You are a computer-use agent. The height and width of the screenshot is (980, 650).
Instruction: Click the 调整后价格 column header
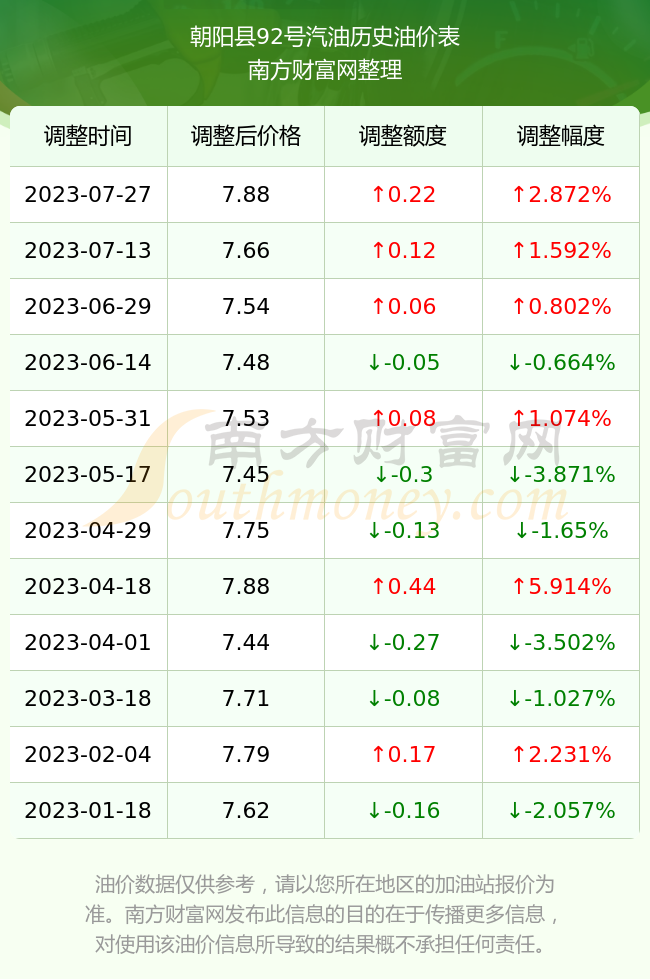coord(246,136)
